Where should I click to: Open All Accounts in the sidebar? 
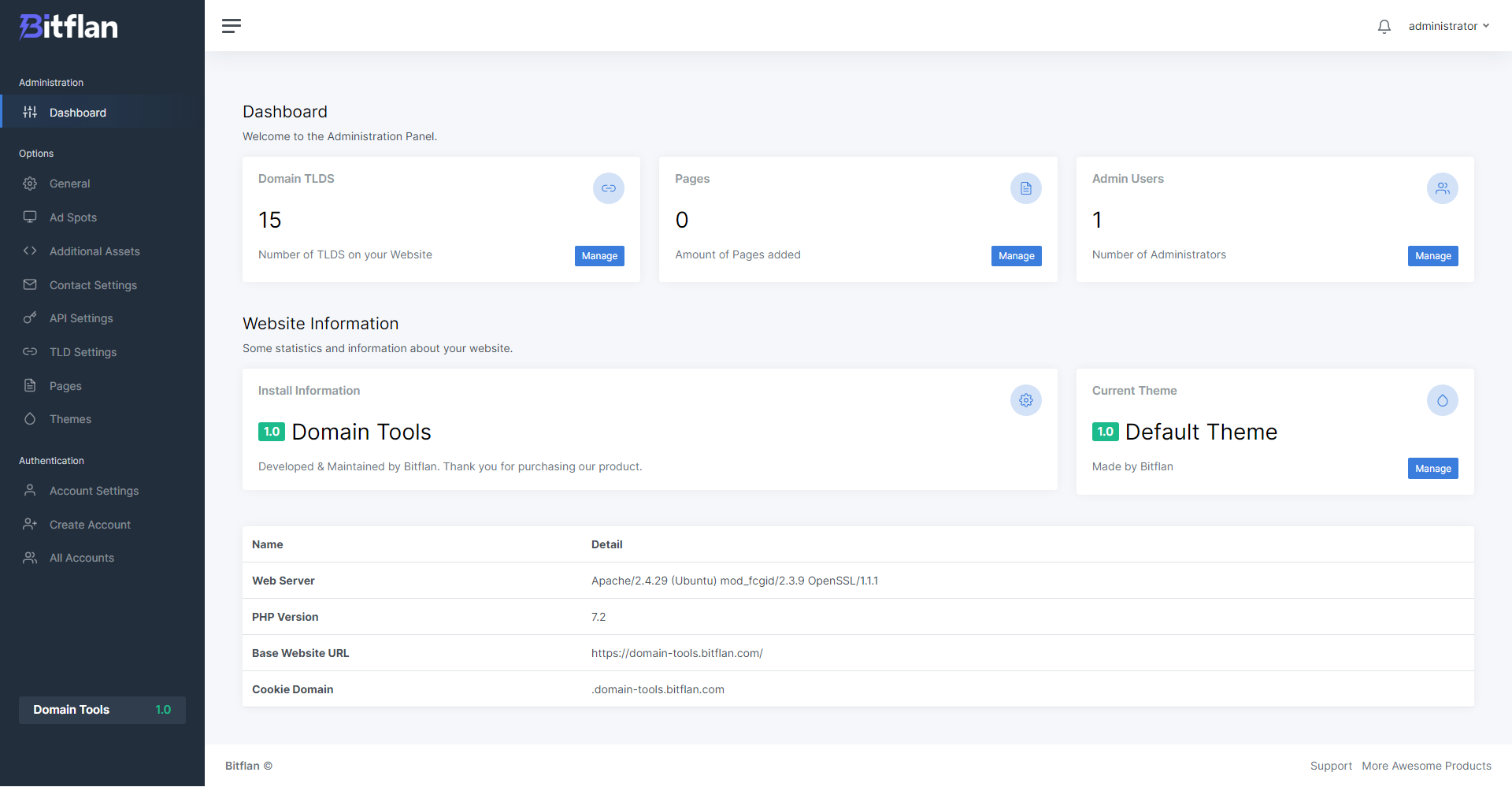pyautogui.click(x=81, y=557)
